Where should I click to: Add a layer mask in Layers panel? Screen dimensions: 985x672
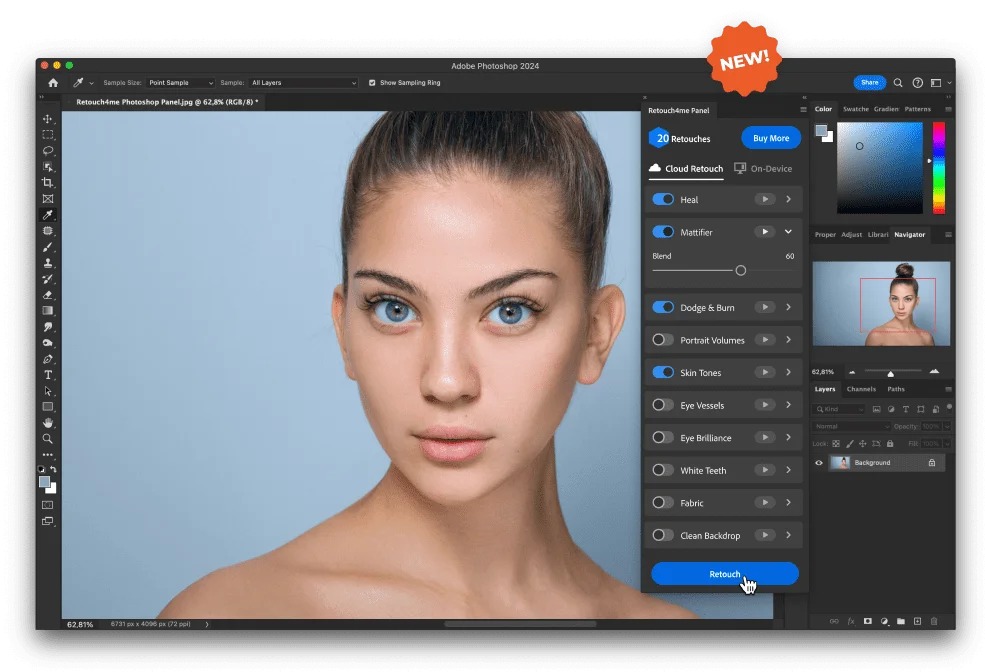point(868,621)
